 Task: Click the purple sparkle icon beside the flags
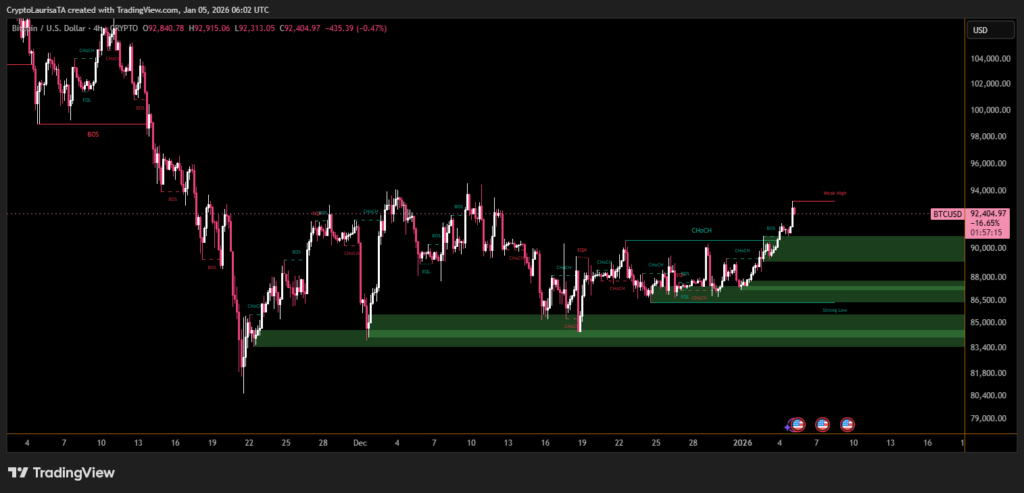click(x=788, y=427)
